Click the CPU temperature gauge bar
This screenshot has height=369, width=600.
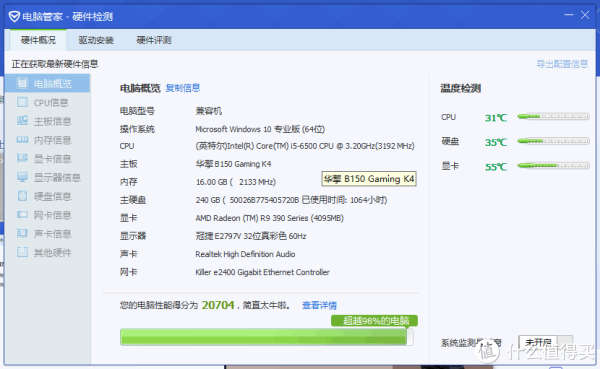coord(553,116)
